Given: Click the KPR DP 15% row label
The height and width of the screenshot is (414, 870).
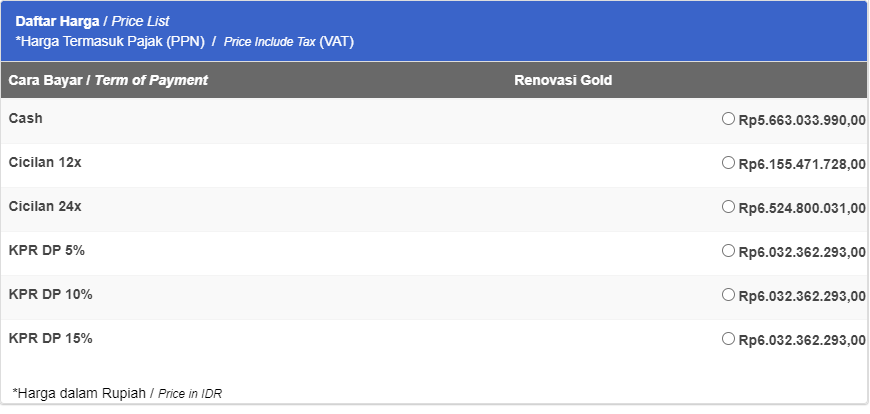Looking at the screenshot, I should pyautogui.click(x=50, y=339).
